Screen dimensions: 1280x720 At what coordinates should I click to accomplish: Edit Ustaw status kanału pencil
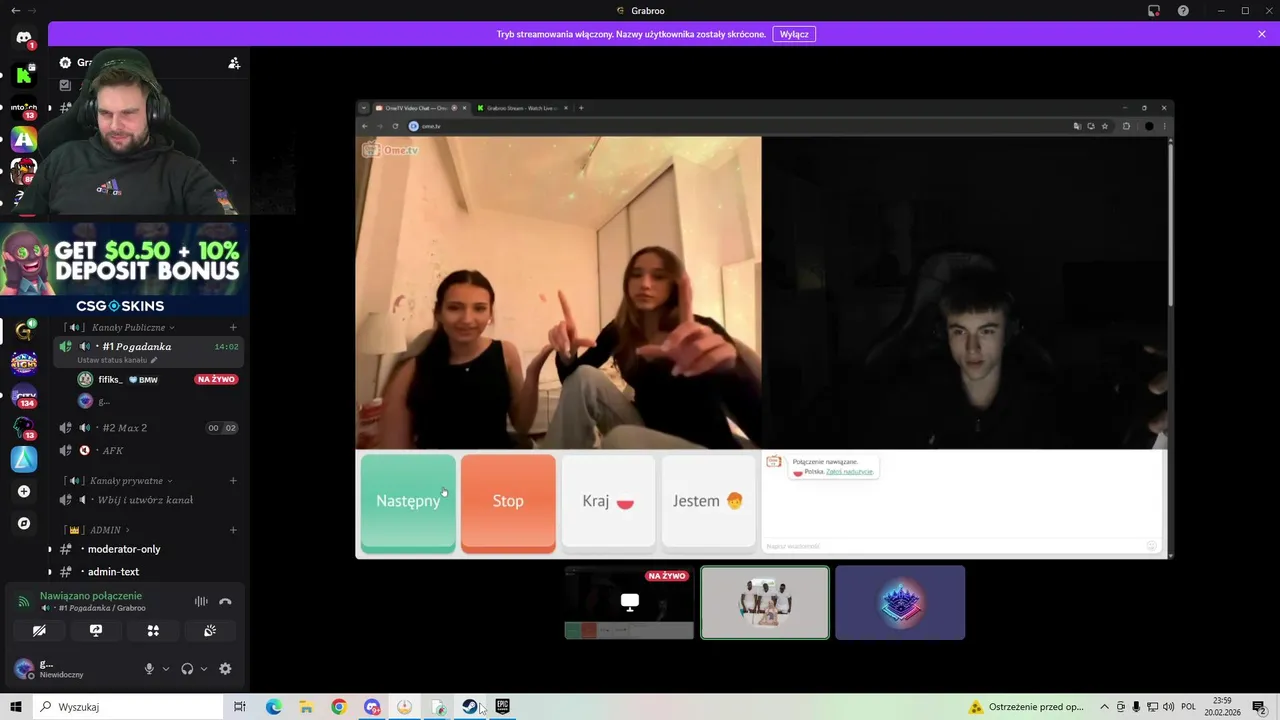[x=154, y=360]
